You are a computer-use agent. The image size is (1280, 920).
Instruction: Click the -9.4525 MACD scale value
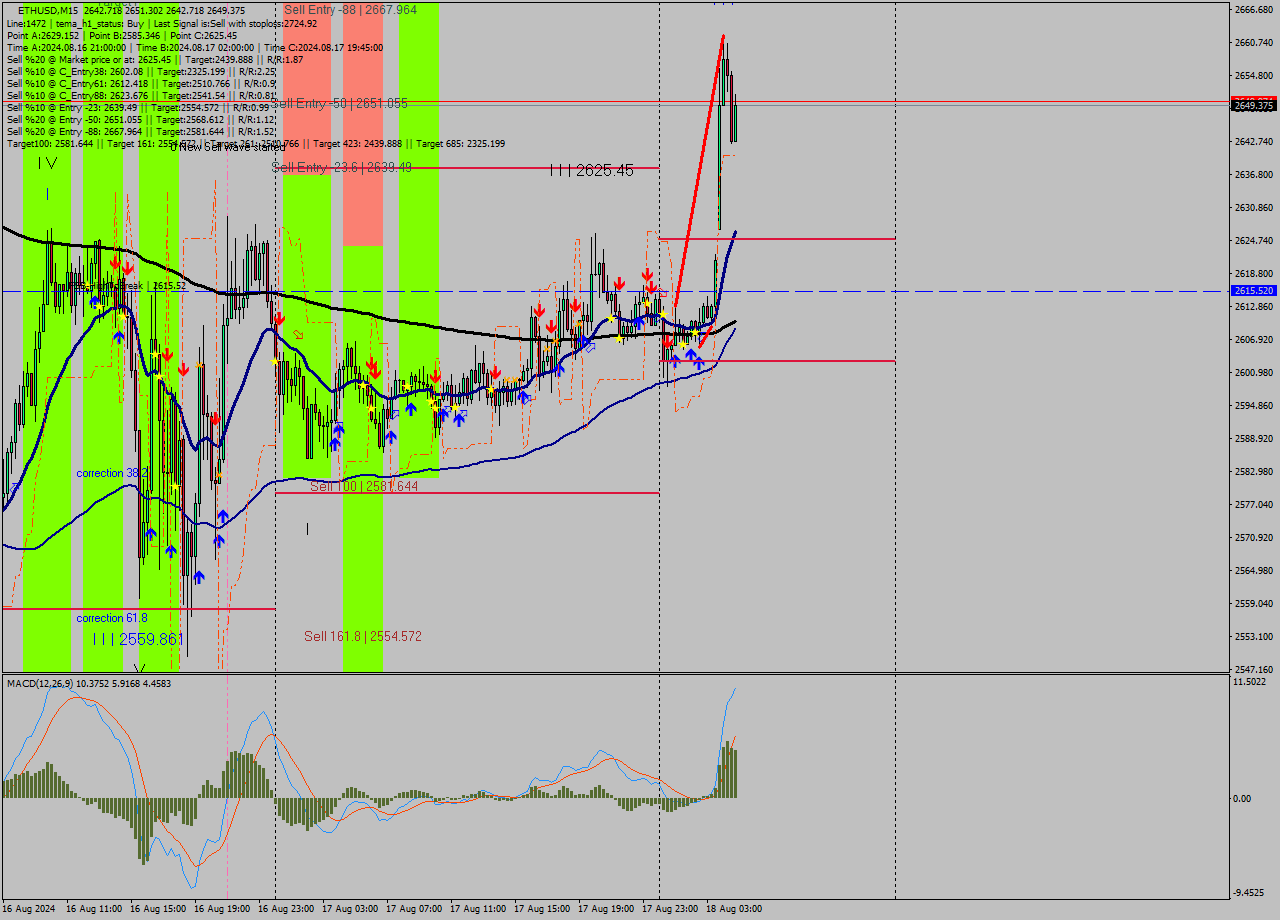pyautogui.click(x=1250, y=893)
